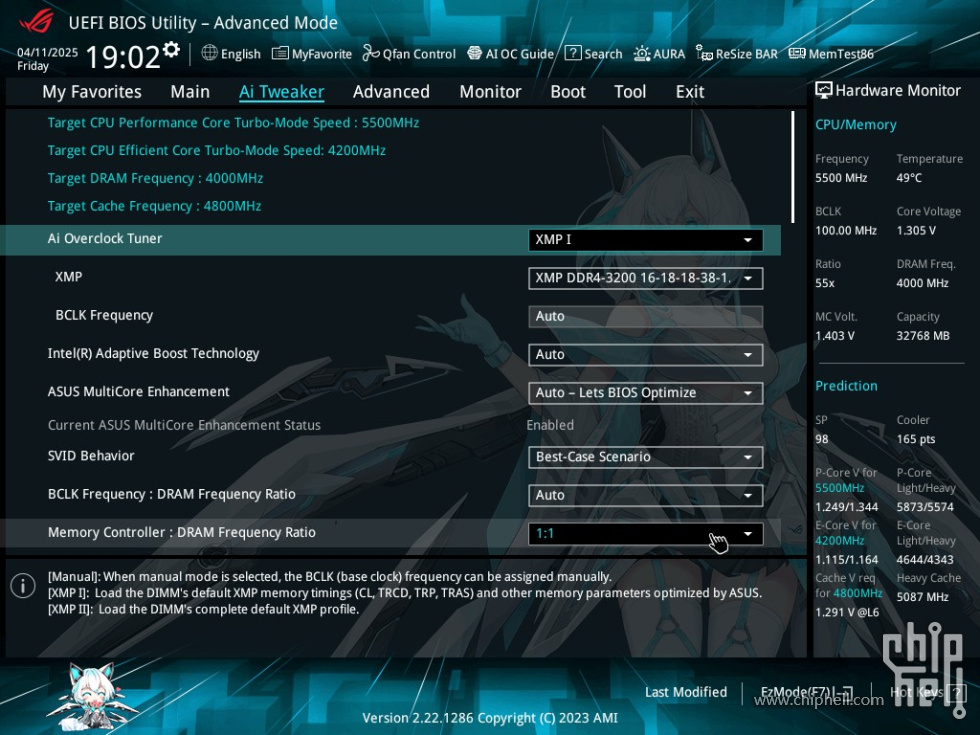Switch to EzMode(F7) button
The image size is (980, 735).
tap(807, 692)
